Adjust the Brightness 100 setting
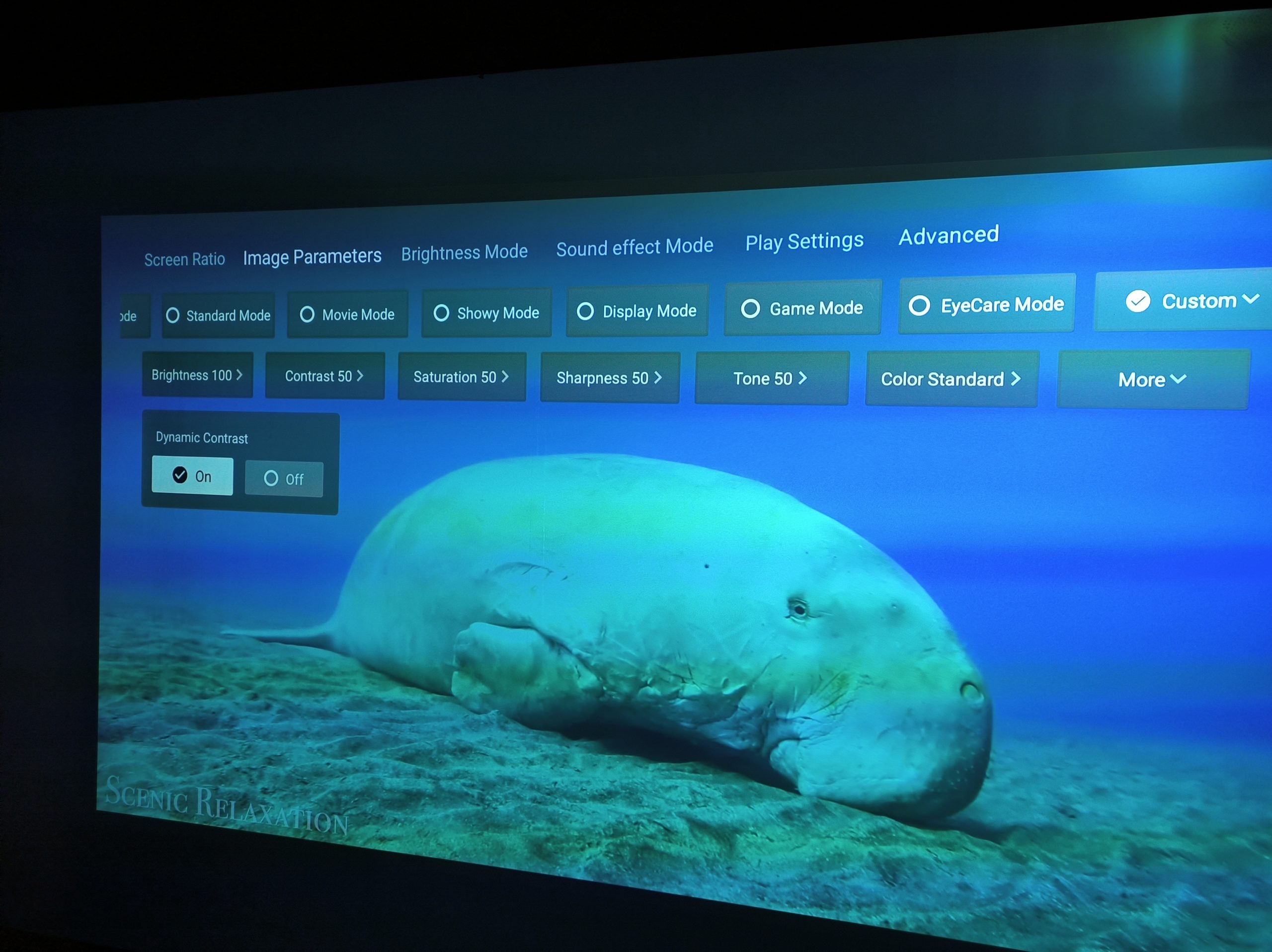 click(x=197, y=376)
